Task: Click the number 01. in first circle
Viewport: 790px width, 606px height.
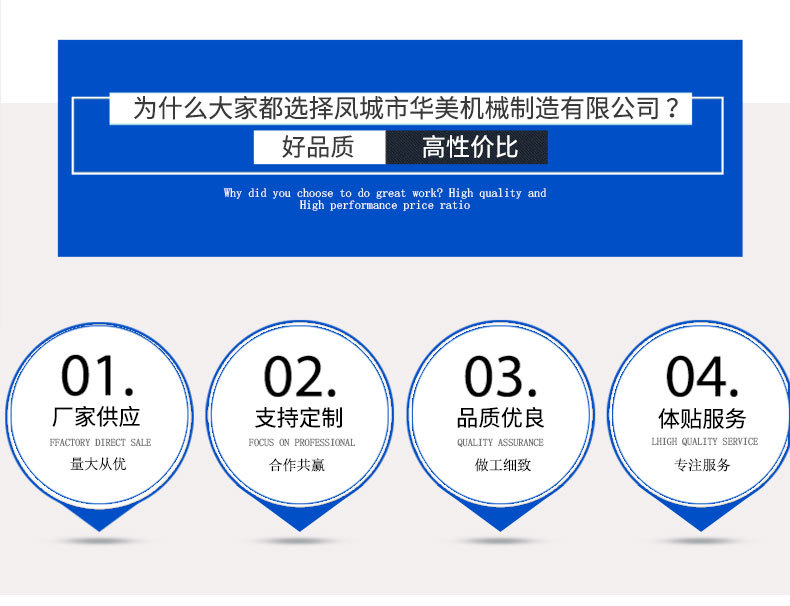Action: pos(98,376)
